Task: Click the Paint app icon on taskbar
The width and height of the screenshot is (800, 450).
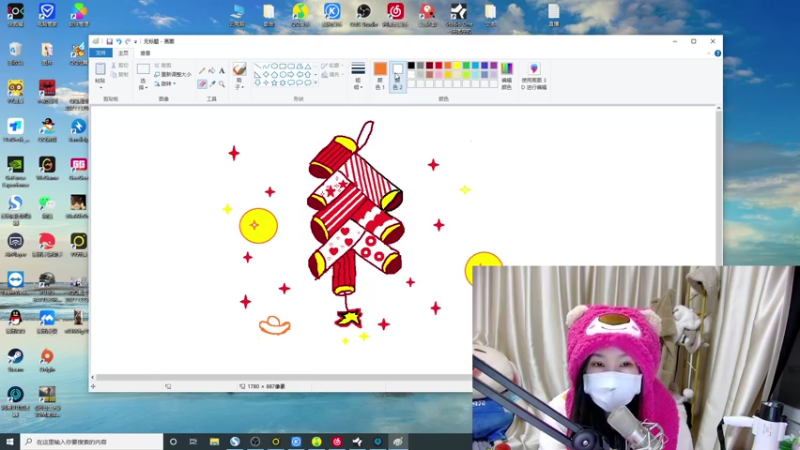Action: point(398,442)
